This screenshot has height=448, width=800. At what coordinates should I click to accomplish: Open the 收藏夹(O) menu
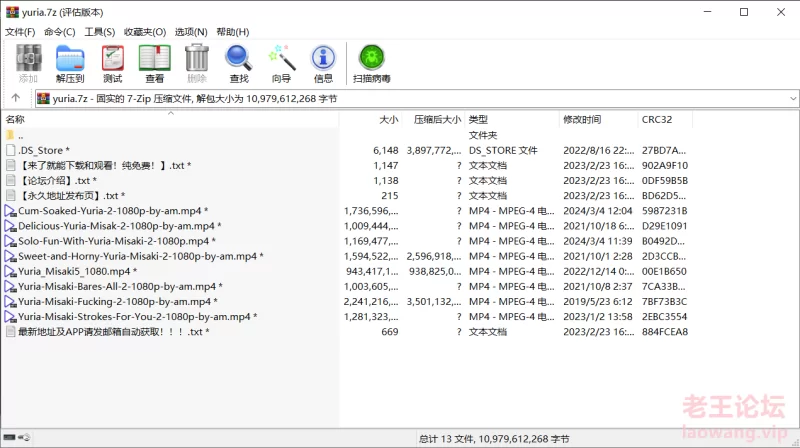(x=145, y=32)
